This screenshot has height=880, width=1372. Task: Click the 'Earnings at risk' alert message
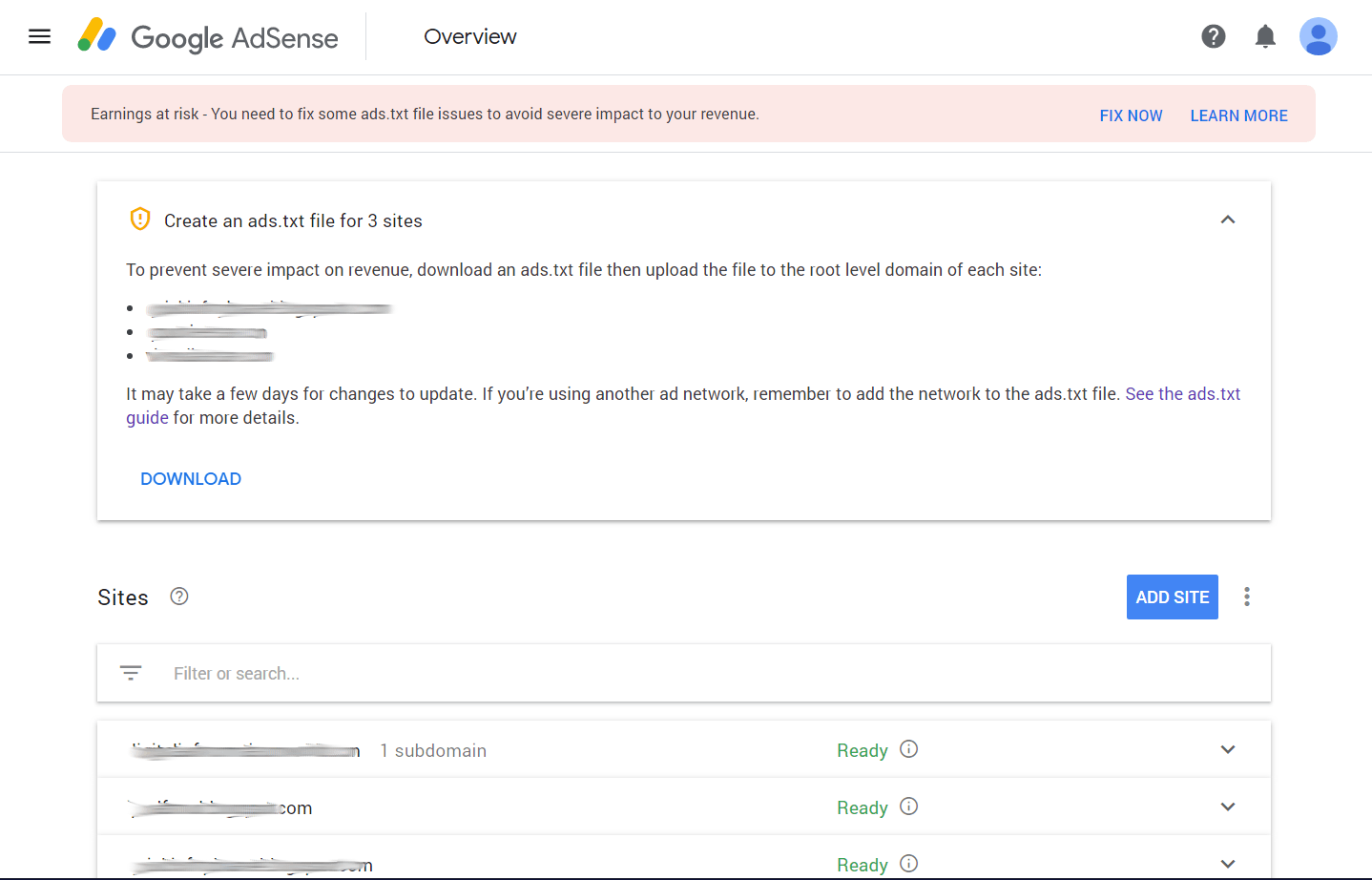(425, 114)
